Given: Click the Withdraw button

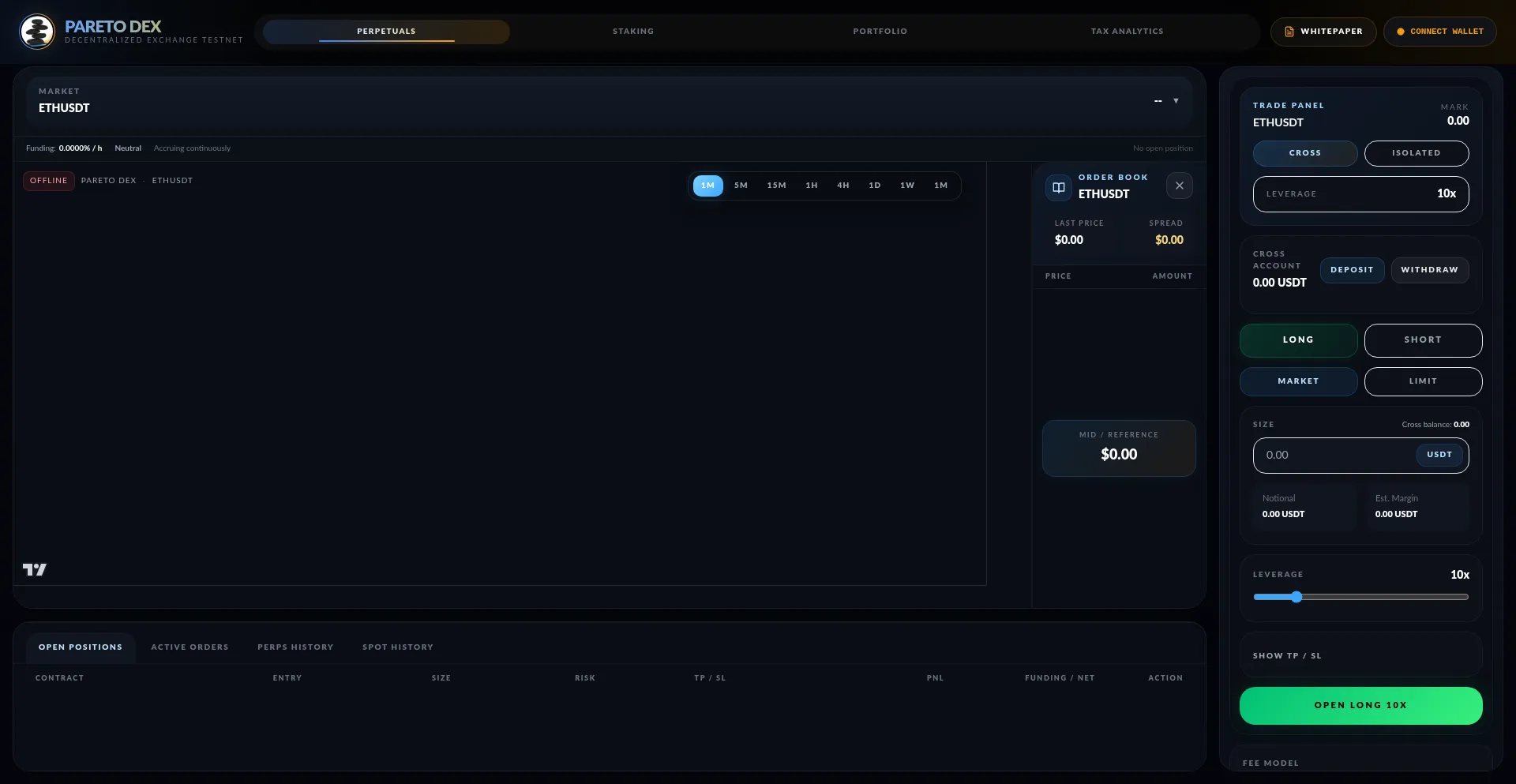Looking at the screenshot, I should pos(1429,270).
